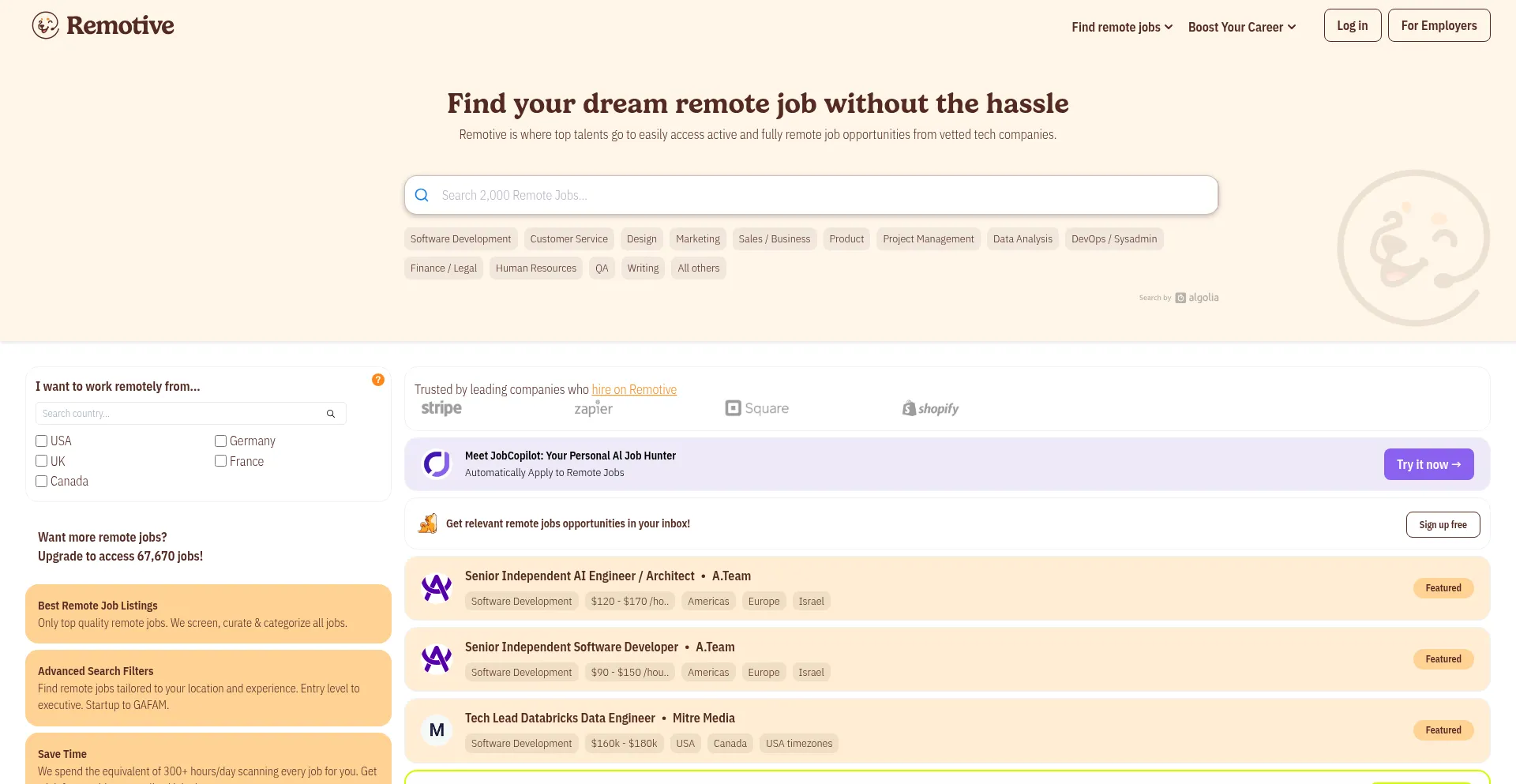Enable the Germany checkbox filter
This screenshot has width=1516, height=784.
(221, 441)
